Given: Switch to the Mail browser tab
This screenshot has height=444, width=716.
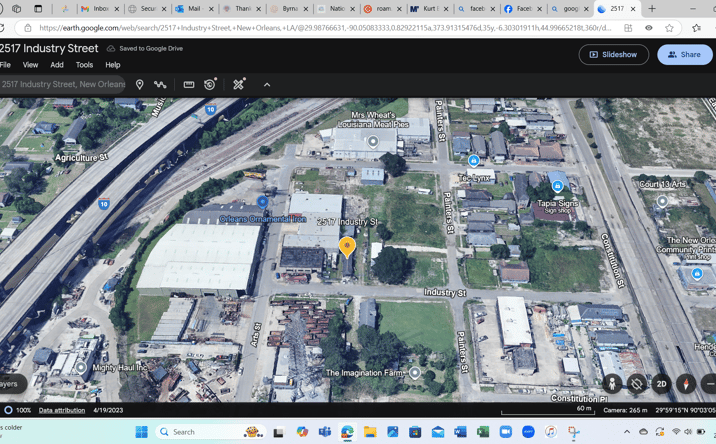Looking at the screenshot, I should tap(194, 9).
